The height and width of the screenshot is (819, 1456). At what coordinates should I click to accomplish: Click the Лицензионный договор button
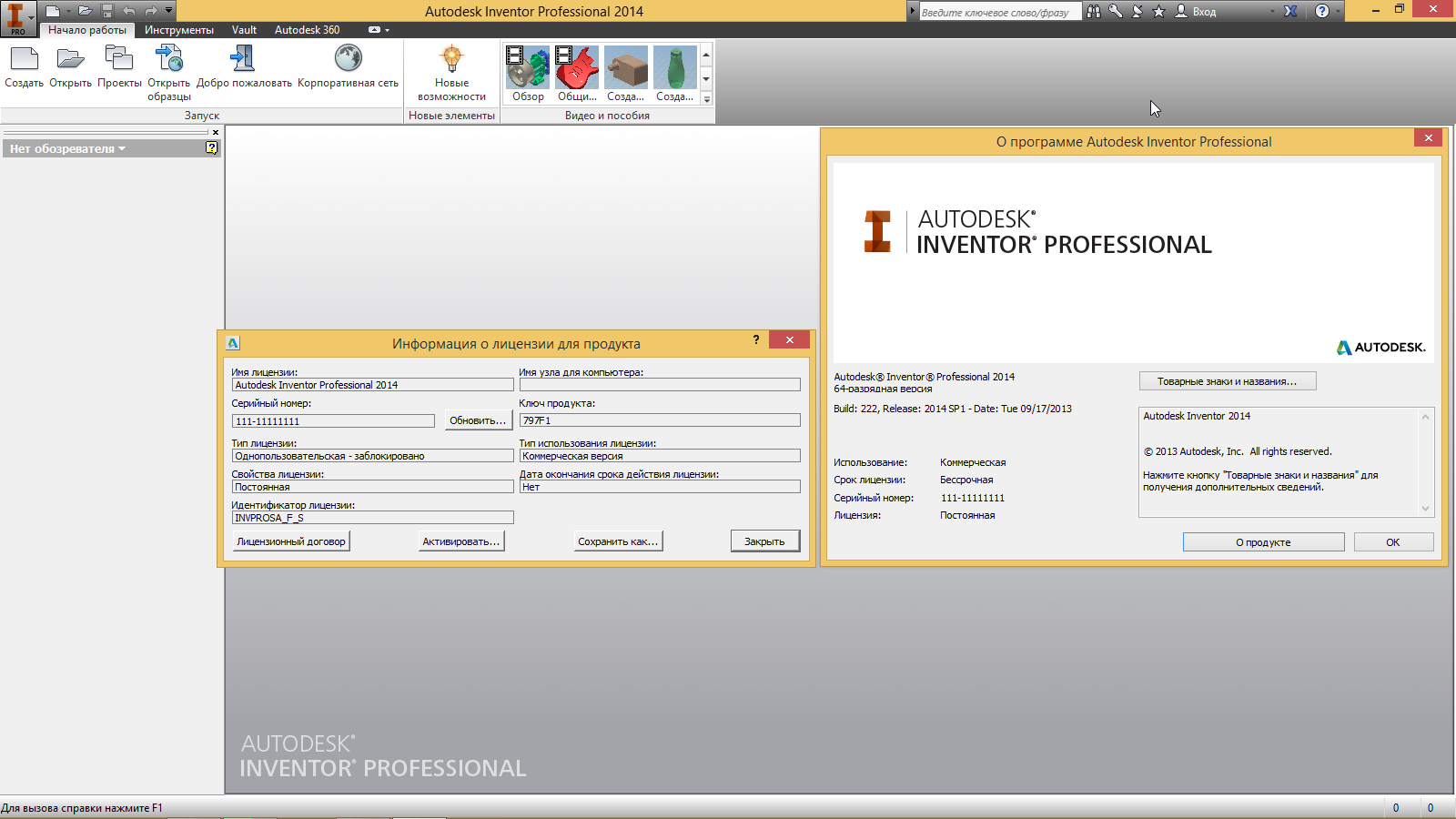coord(291,541)
